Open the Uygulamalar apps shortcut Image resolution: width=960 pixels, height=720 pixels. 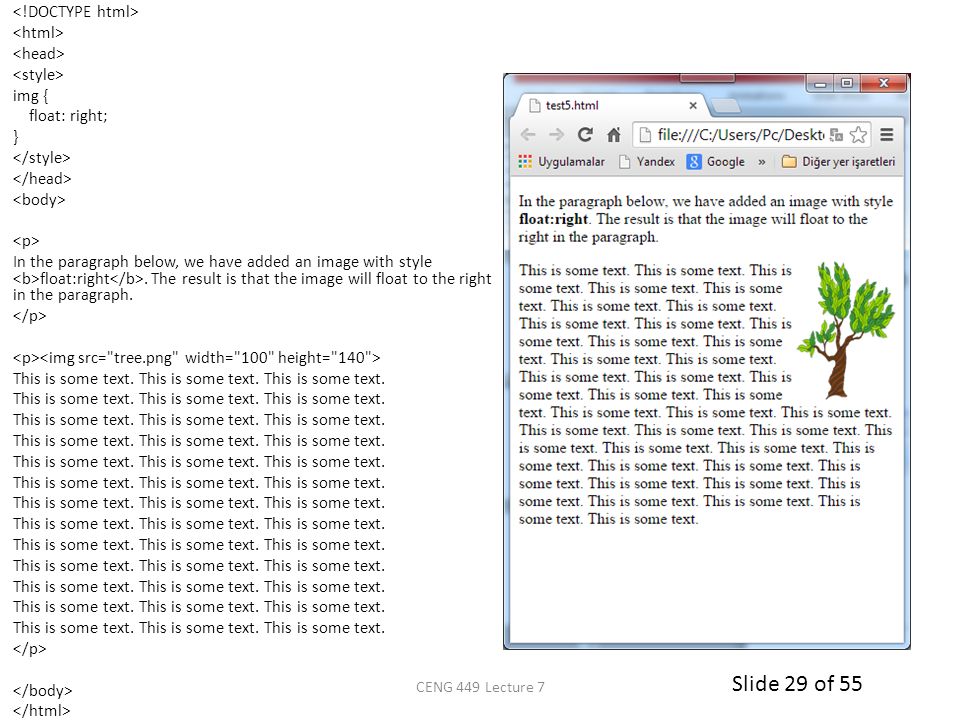pos(561,162)
